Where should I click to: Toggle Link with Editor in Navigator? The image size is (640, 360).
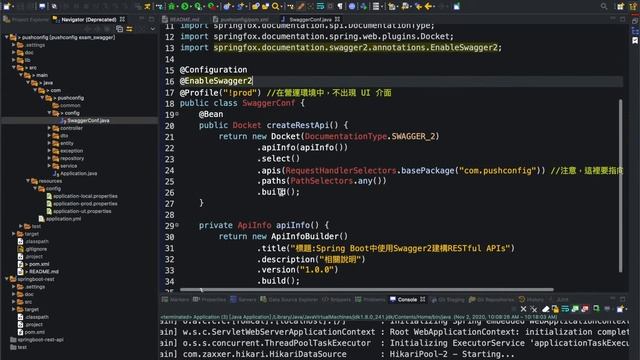(x=129, y=29)
